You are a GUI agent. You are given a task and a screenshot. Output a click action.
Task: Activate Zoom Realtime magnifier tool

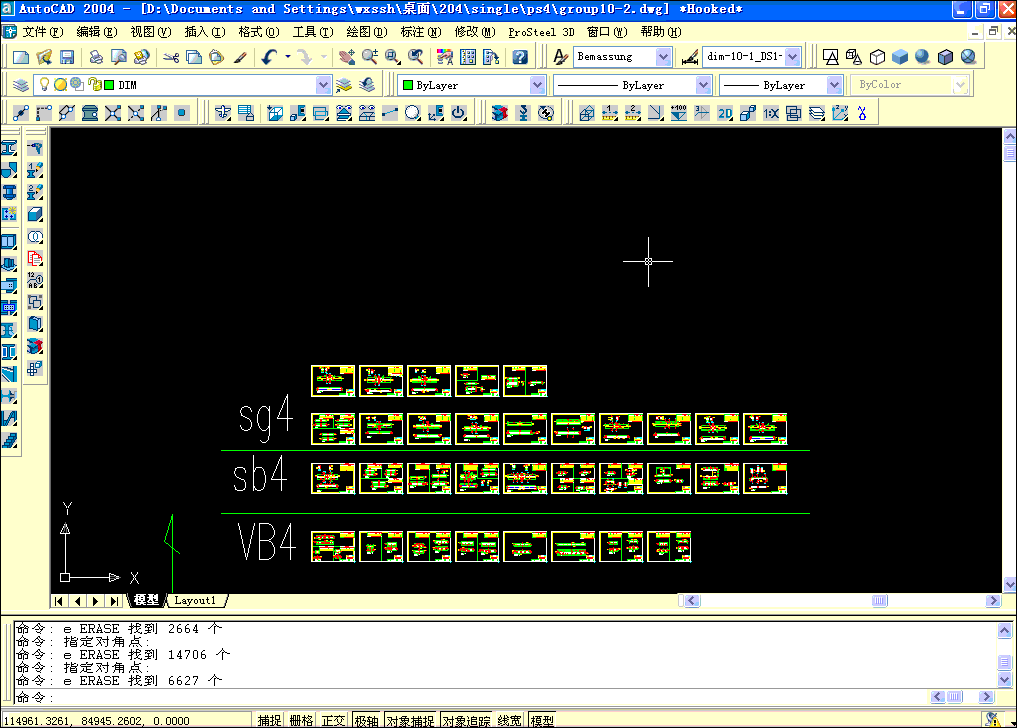pos(370,57)
